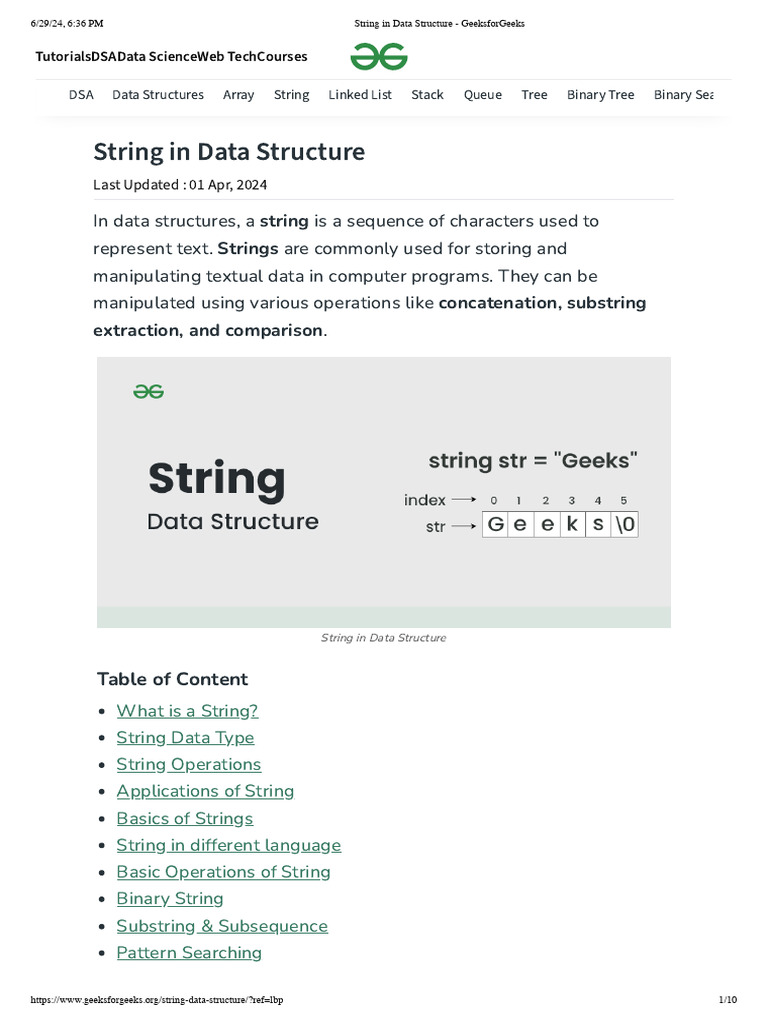The image size is (768, 1024).
Task: Open Applications of String link
Action: click(x=205, y=791)
